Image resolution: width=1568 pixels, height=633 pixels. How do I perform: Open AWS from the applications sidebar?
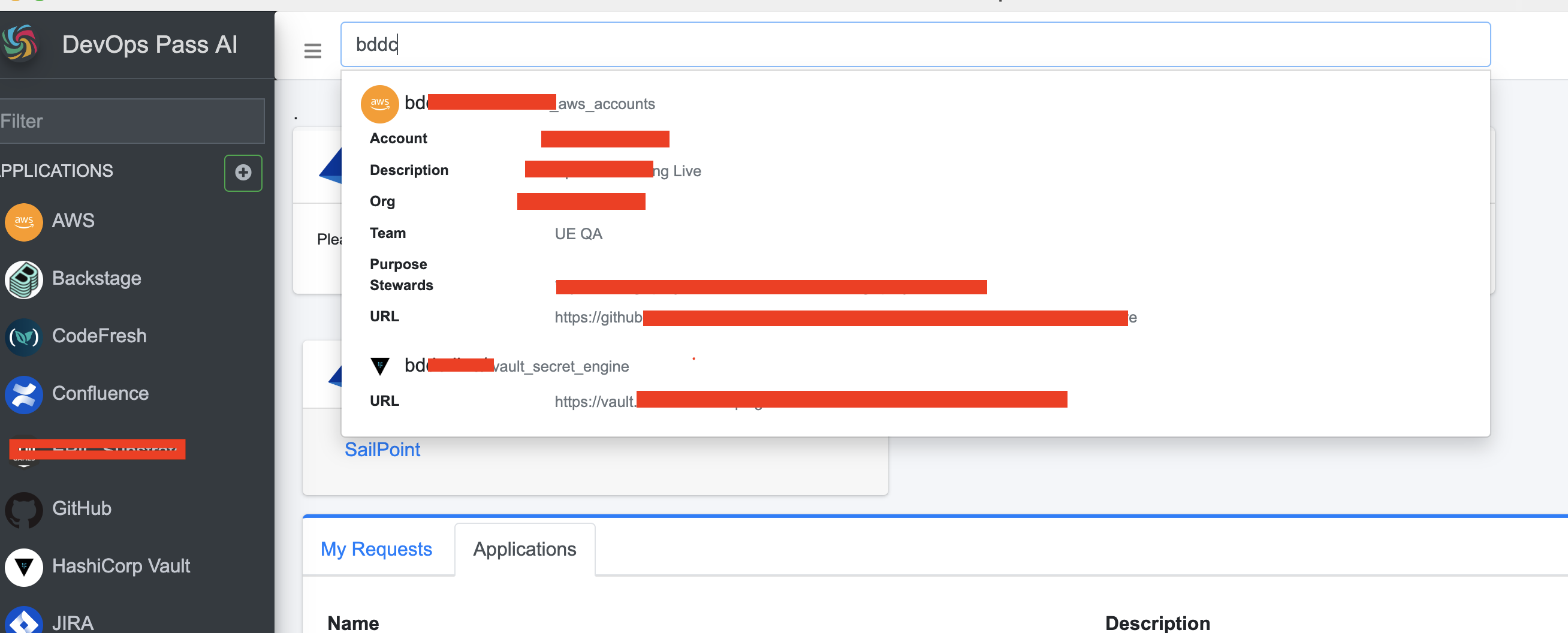(x=73, y=221)
